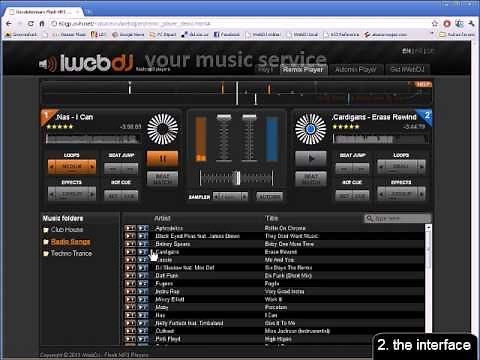This screenshot has height=360, width=480.
Task: Choose next effect on deck 2
Action: click(422, 194)
